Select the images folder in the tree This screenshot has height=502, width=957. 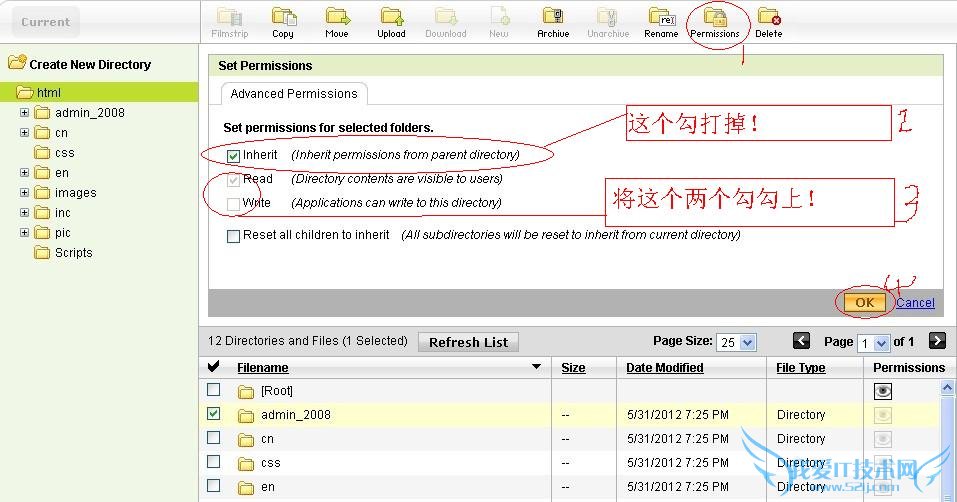click(x=76, y=193)
